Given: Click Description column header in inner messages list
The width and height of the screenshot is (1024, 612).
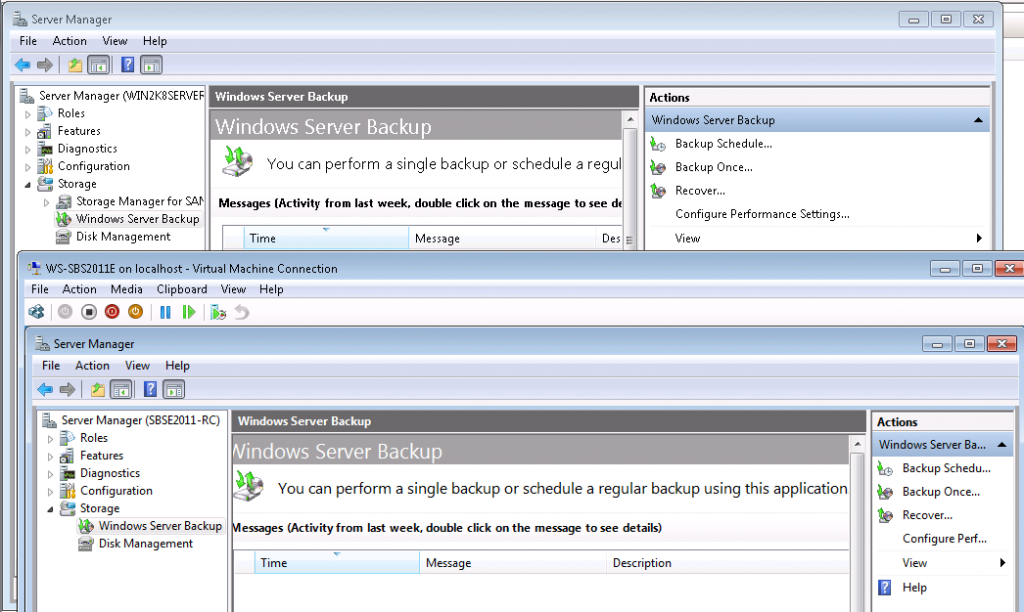Looking at the screenshot, I should click(728, 562).
